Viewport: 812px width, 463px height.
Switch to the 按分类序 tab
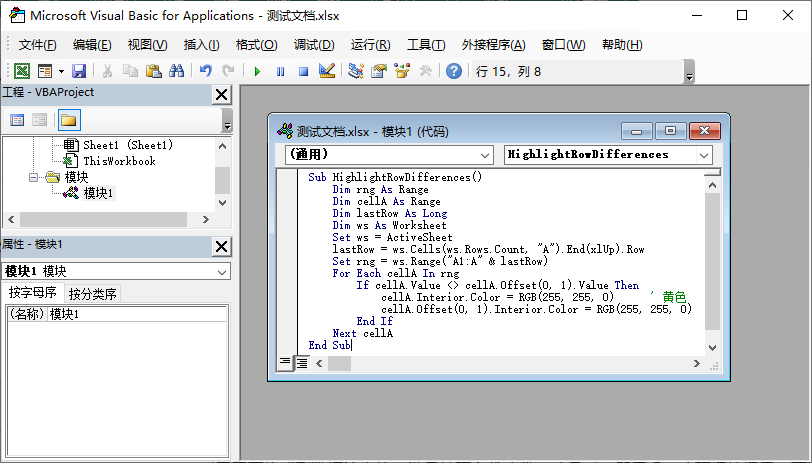click(92, 294)
